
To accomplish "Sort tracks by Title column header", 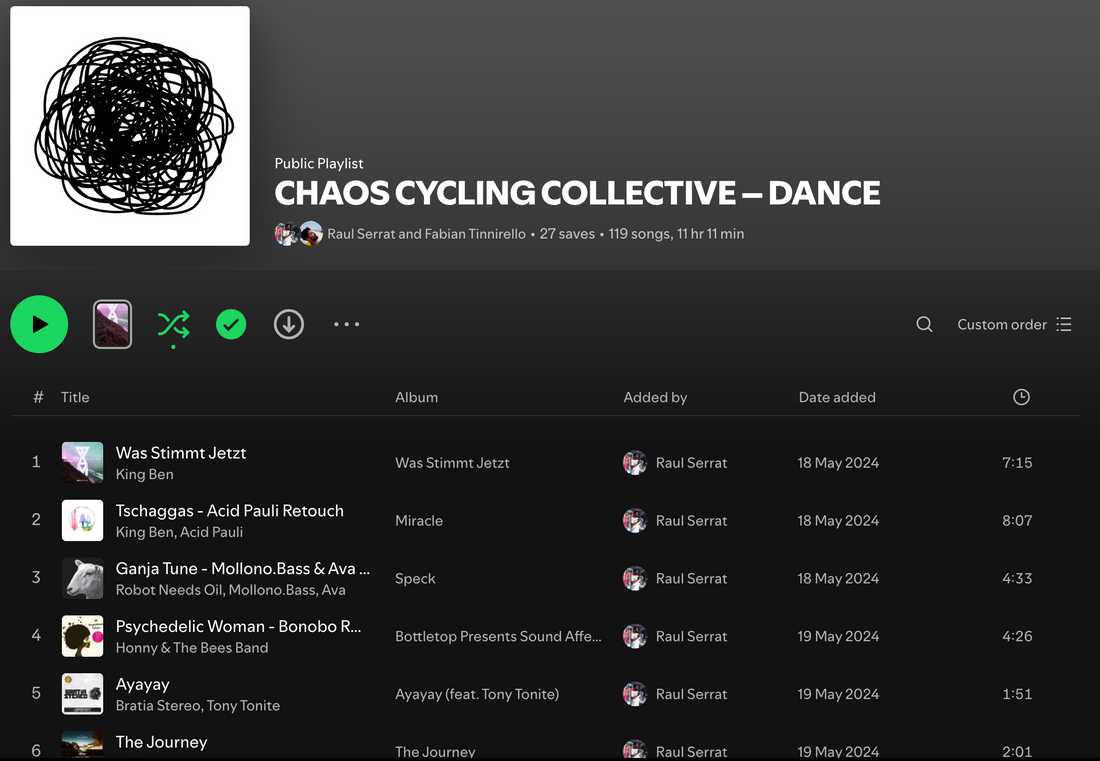I will 75,397.
